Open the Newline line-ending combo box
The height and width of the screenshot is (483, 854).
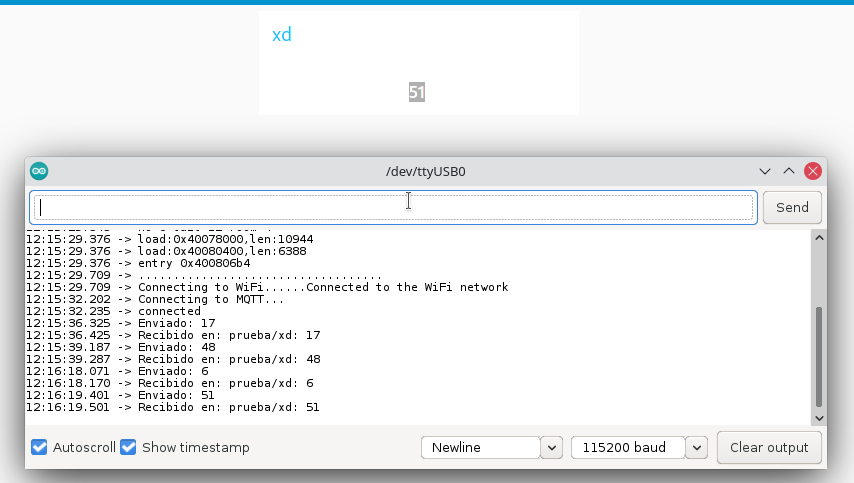pyautogui.click(x=481, y=447)
